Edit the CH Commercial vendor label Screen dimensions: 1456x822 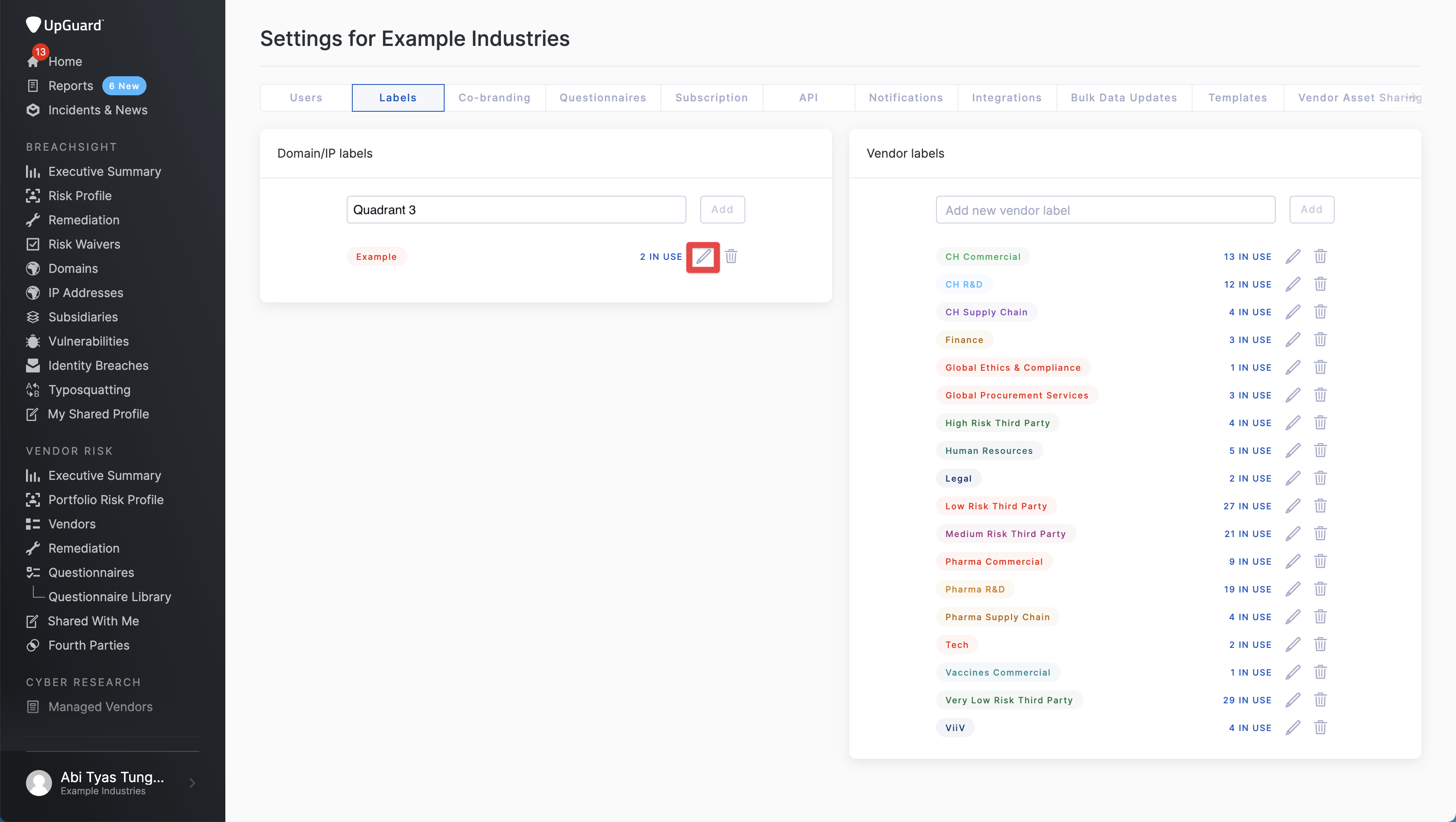[x=1293, y=256]
